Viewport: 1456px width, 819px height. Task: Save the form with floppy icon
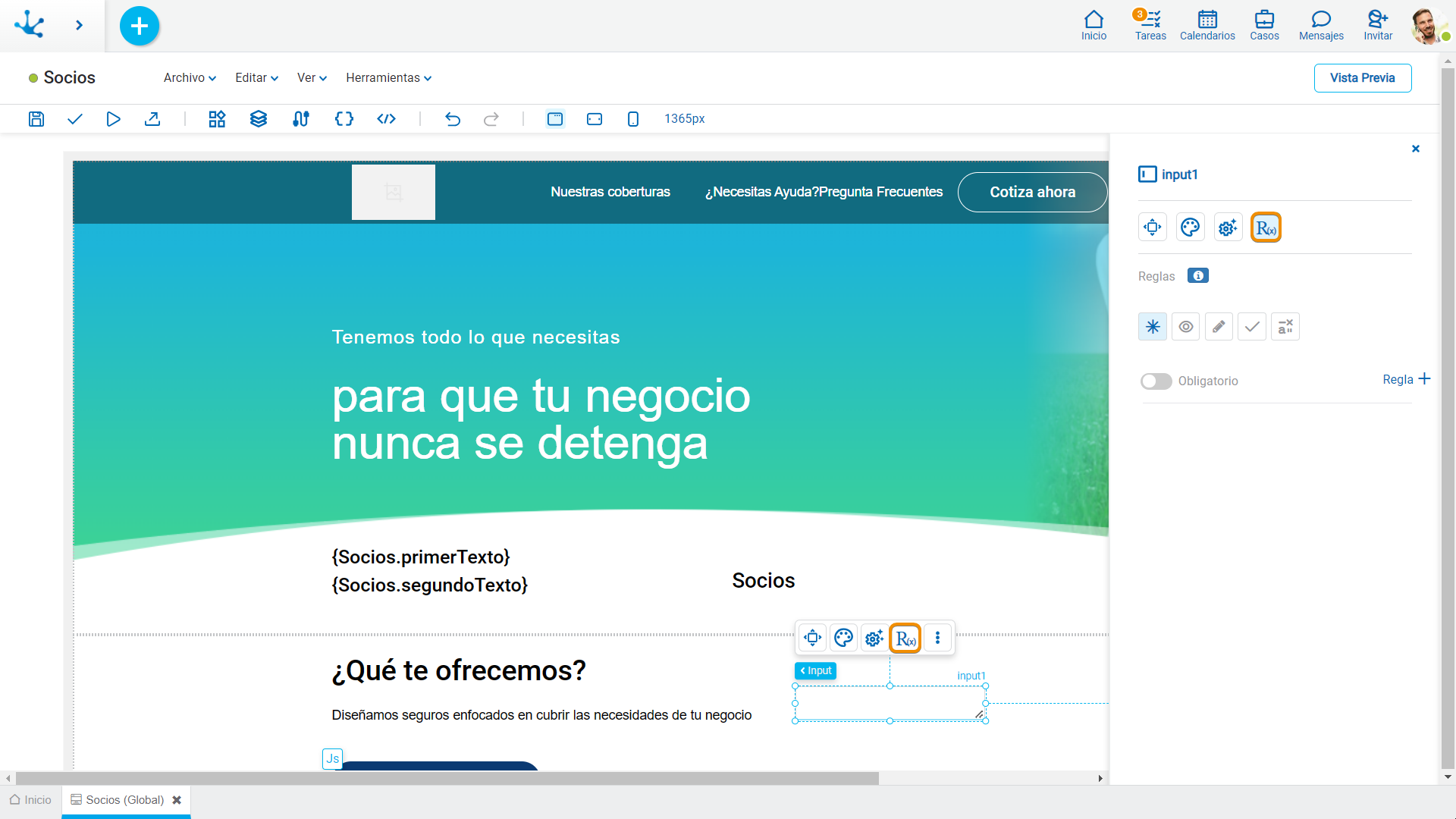coord(36,119)
